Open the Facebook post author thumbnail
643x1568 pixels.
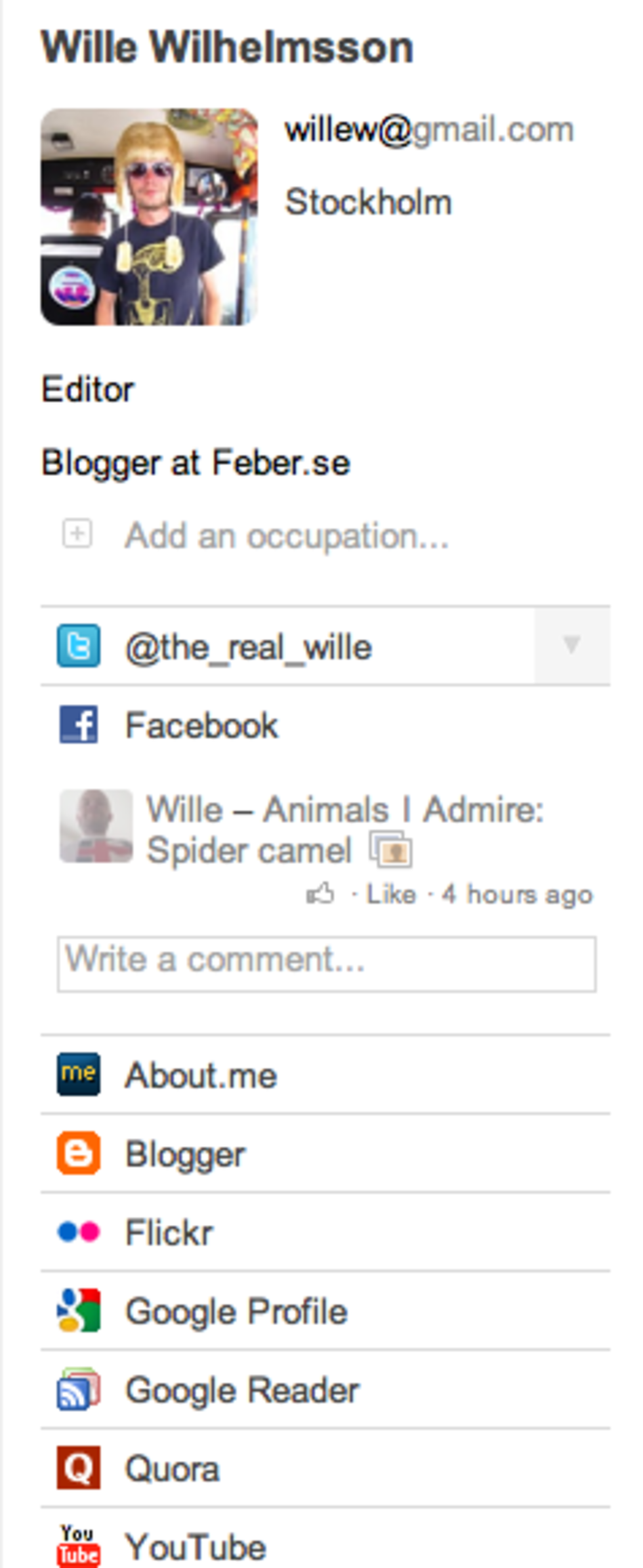pos(96,826)
